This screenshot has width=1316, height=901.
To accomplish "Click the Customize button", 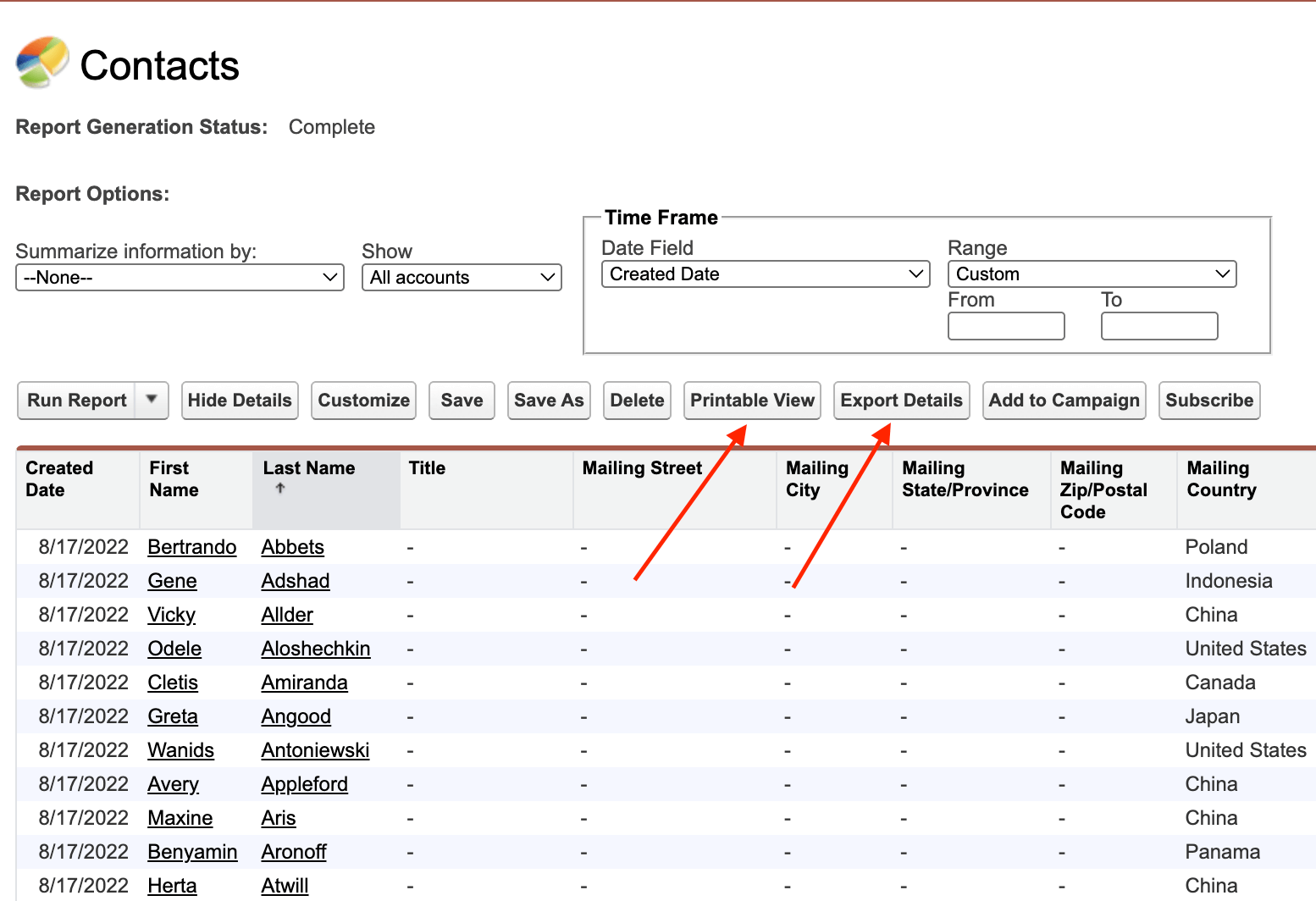I will pos(363,401).
